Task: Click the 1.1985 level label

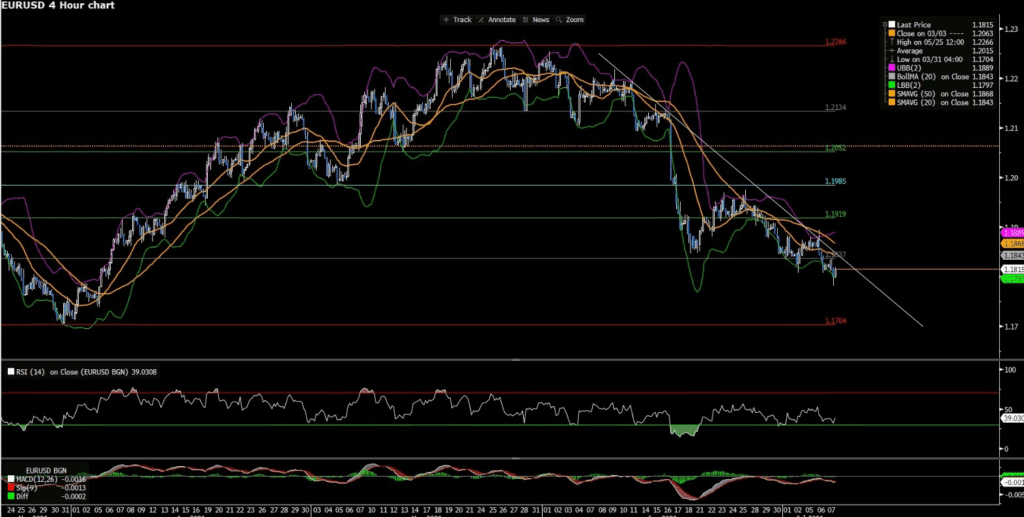Action: (x=835, y=181)
